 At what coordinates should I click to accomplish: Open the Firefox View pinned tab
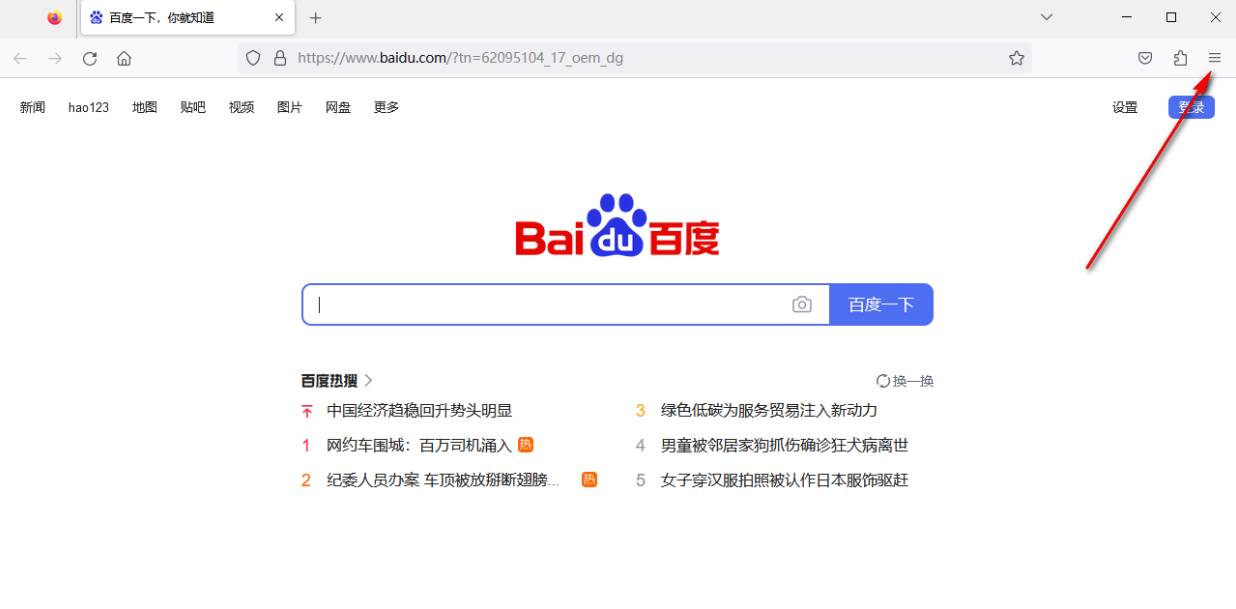pos(54,18)
